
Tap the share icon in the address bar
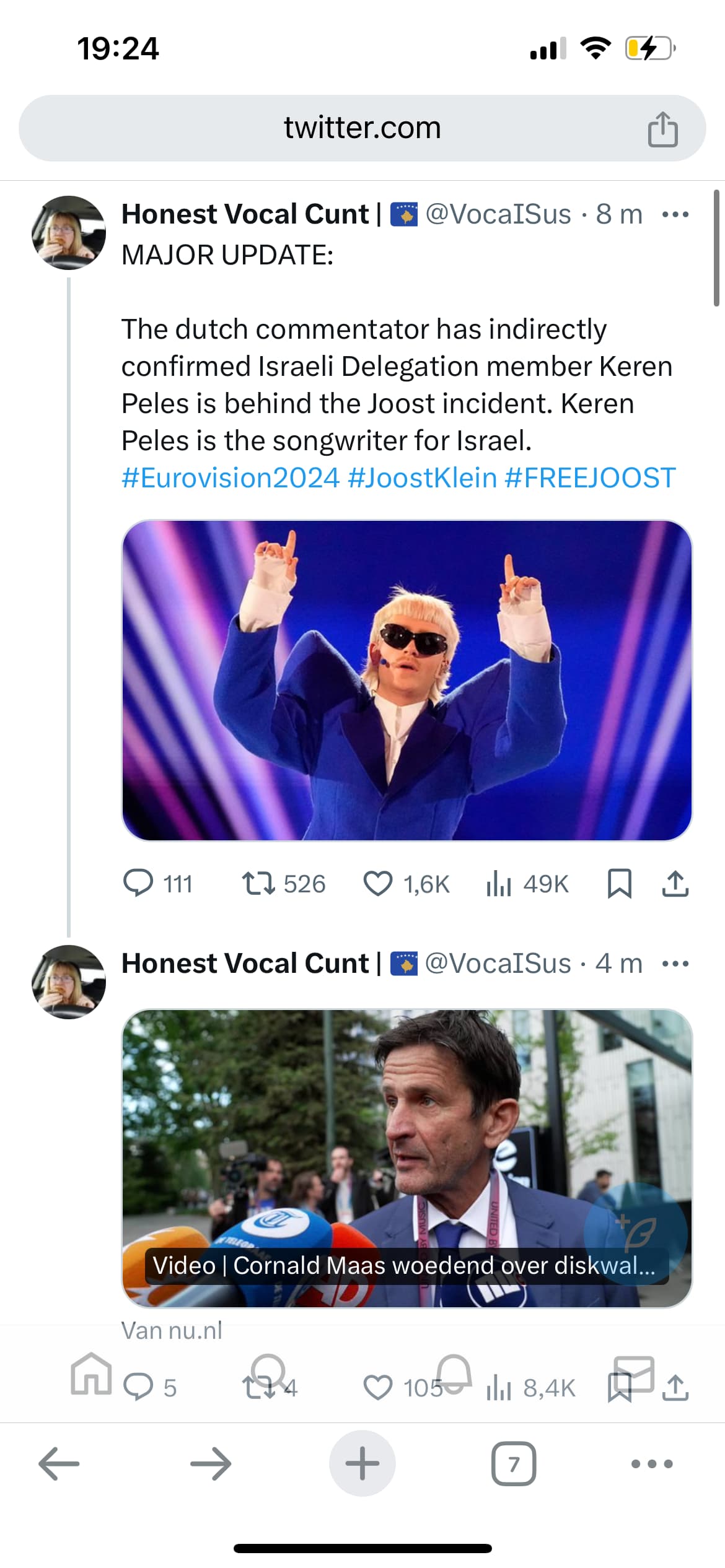point(662,129)
